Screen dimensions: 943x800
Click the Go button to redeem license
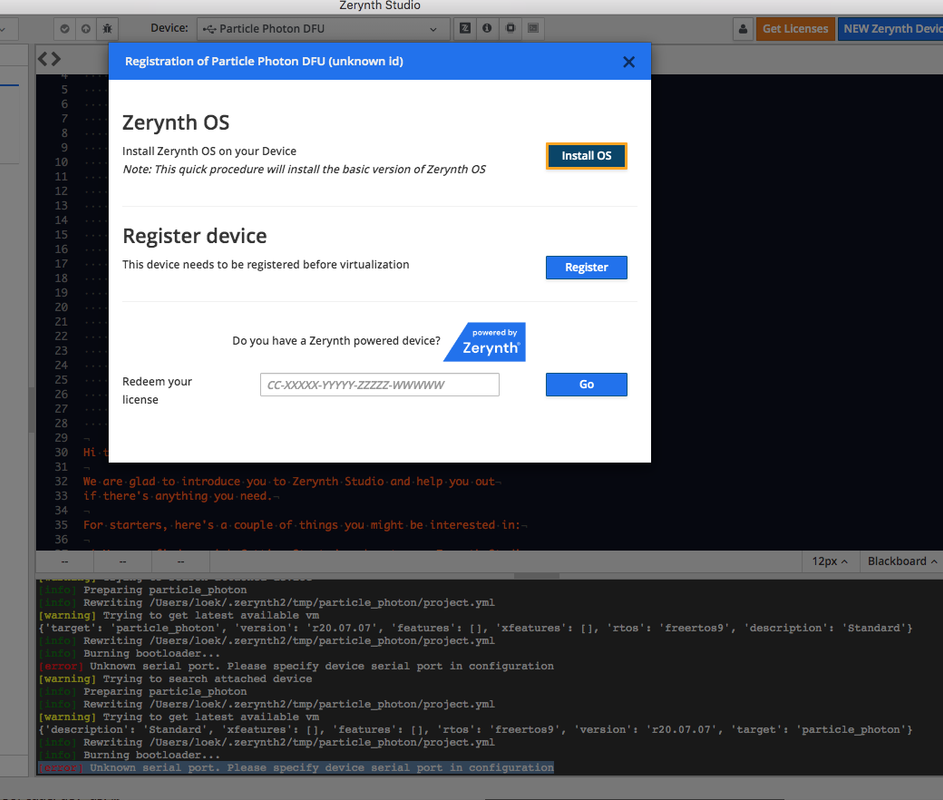[x=586, y=384]
